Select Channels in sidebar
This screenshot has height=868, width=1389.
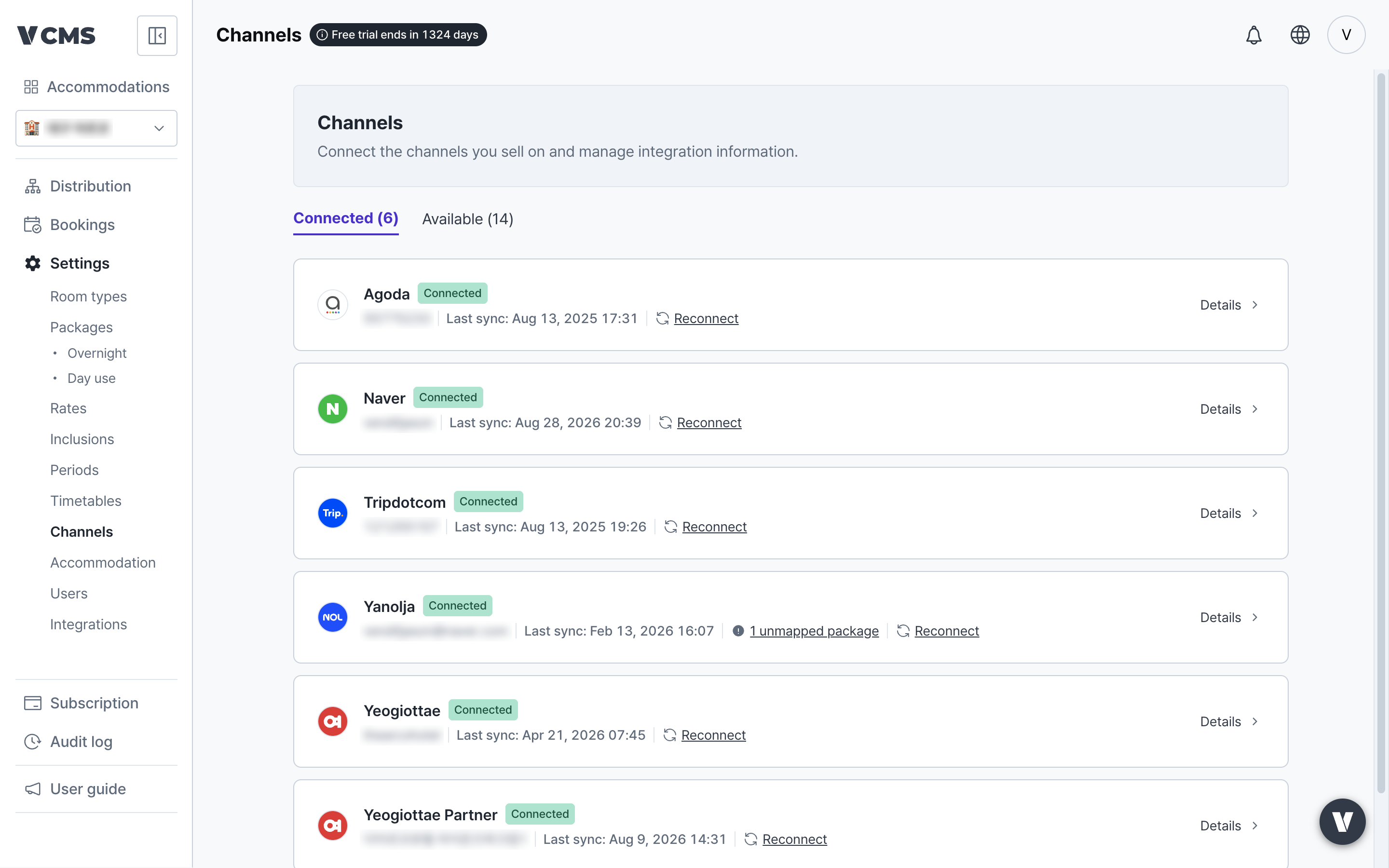tap(82, 531)
